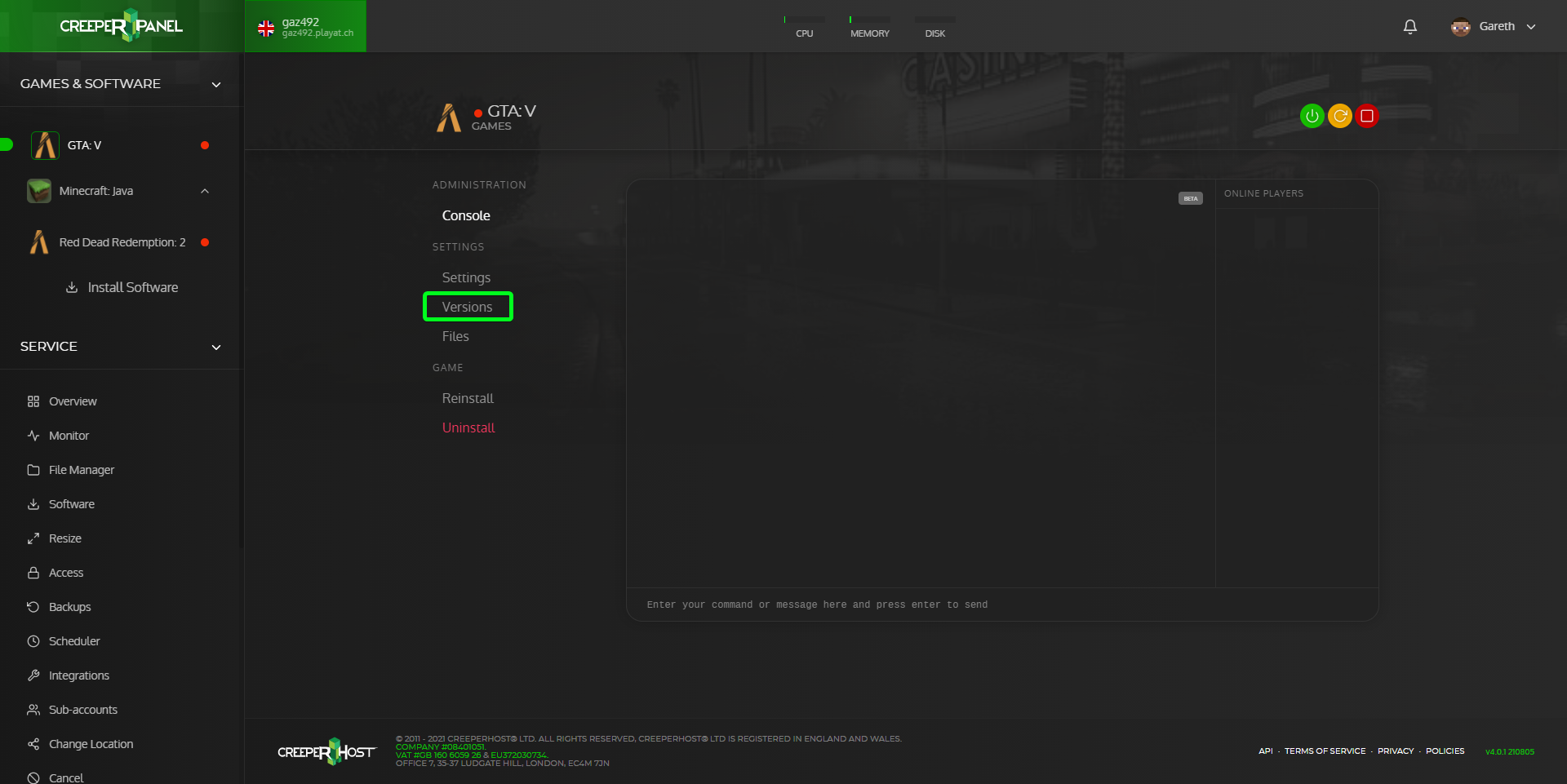This screenshot has height=784, width=1567.
Task: Click the Online Players header
Action: (1263, 193)
